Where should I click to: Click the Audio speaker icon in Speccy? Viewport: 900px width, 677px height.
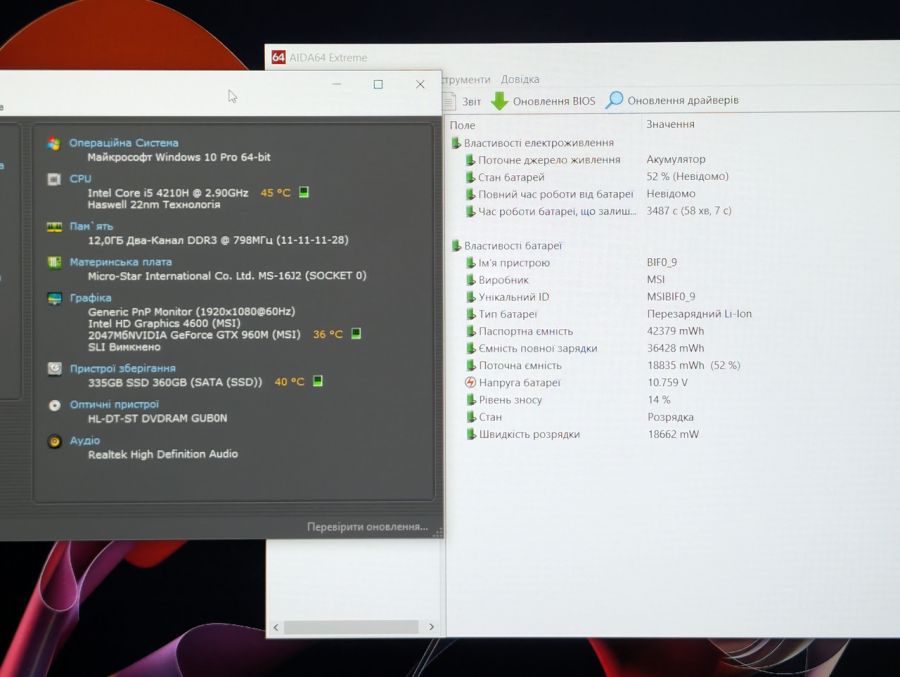(x=55, y=441)
